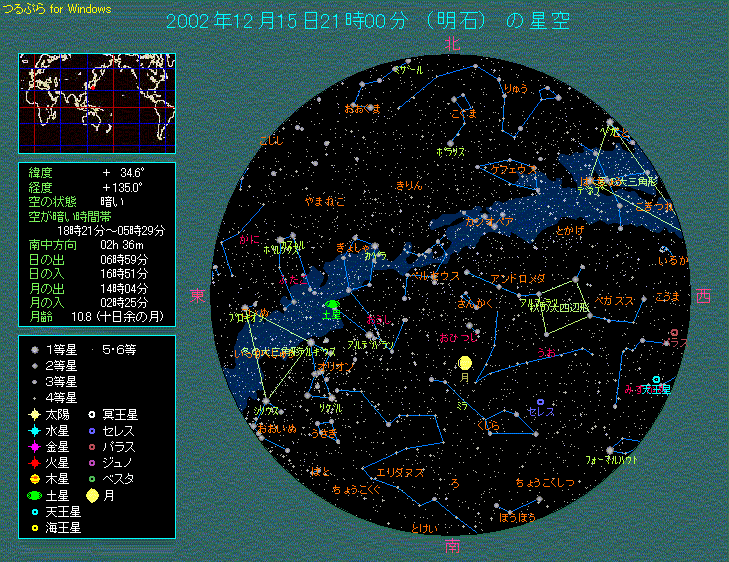
Task: Click the sunrise time '06時59分'
Action: 124,259
